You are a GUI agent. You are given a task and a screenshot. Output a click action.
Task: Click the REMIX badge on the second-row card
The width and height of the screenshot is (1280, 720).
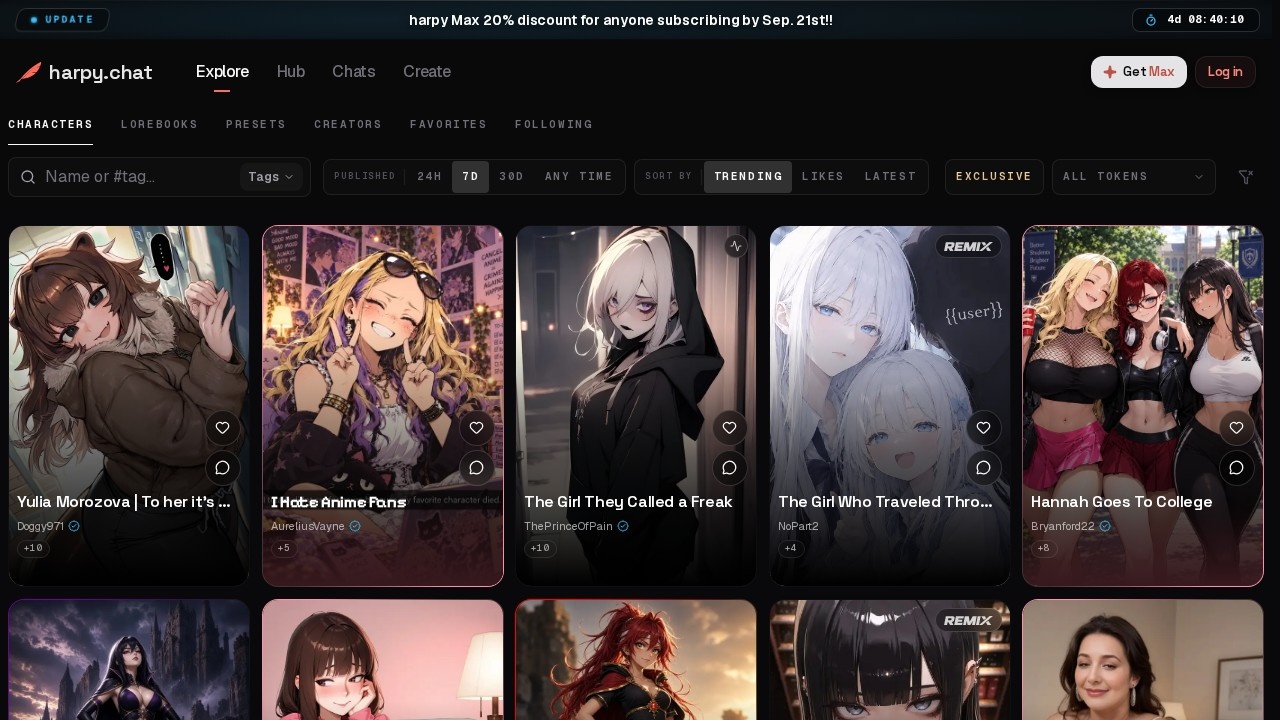point(968,620)
